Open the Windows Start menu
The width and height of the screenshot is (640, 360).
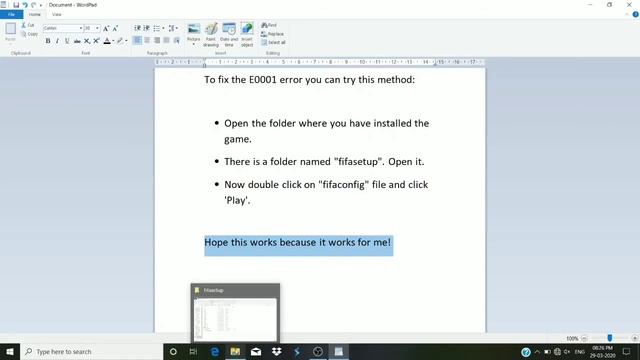click(x=10, y=351)
